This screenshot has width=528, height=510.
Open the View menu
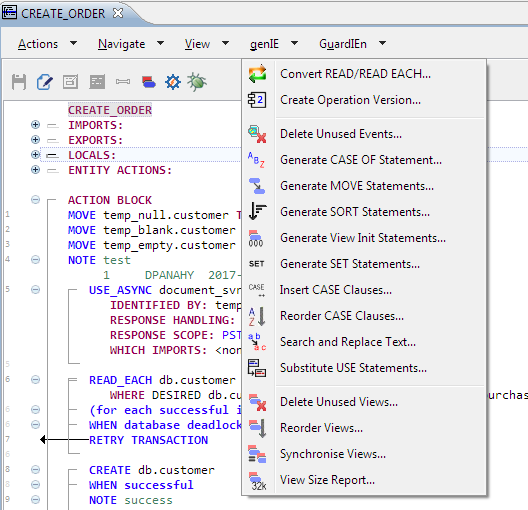(197, 44)
